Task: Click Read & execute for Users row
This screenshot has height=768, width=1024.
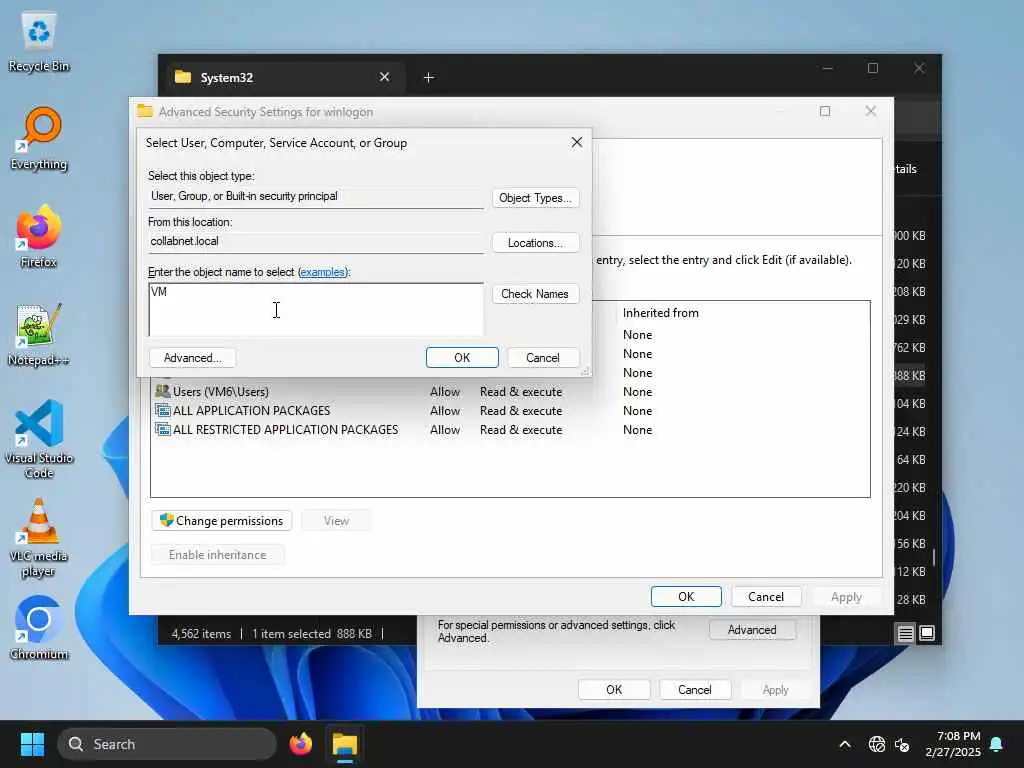Action: tap(521, 392)
